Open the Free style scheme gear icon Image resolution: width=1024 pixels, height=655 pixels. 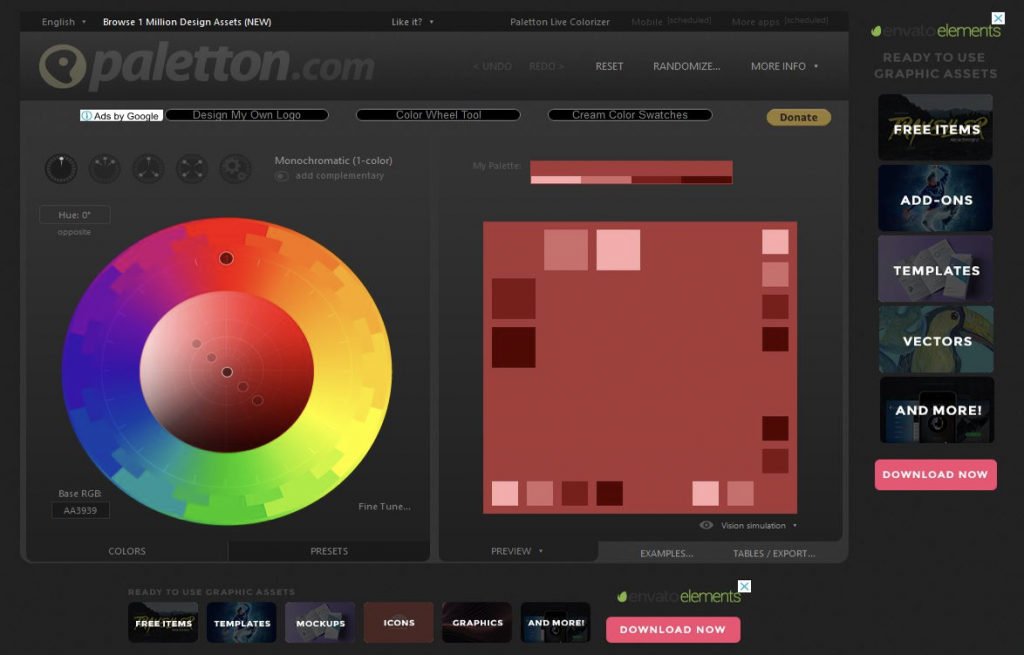236,168
